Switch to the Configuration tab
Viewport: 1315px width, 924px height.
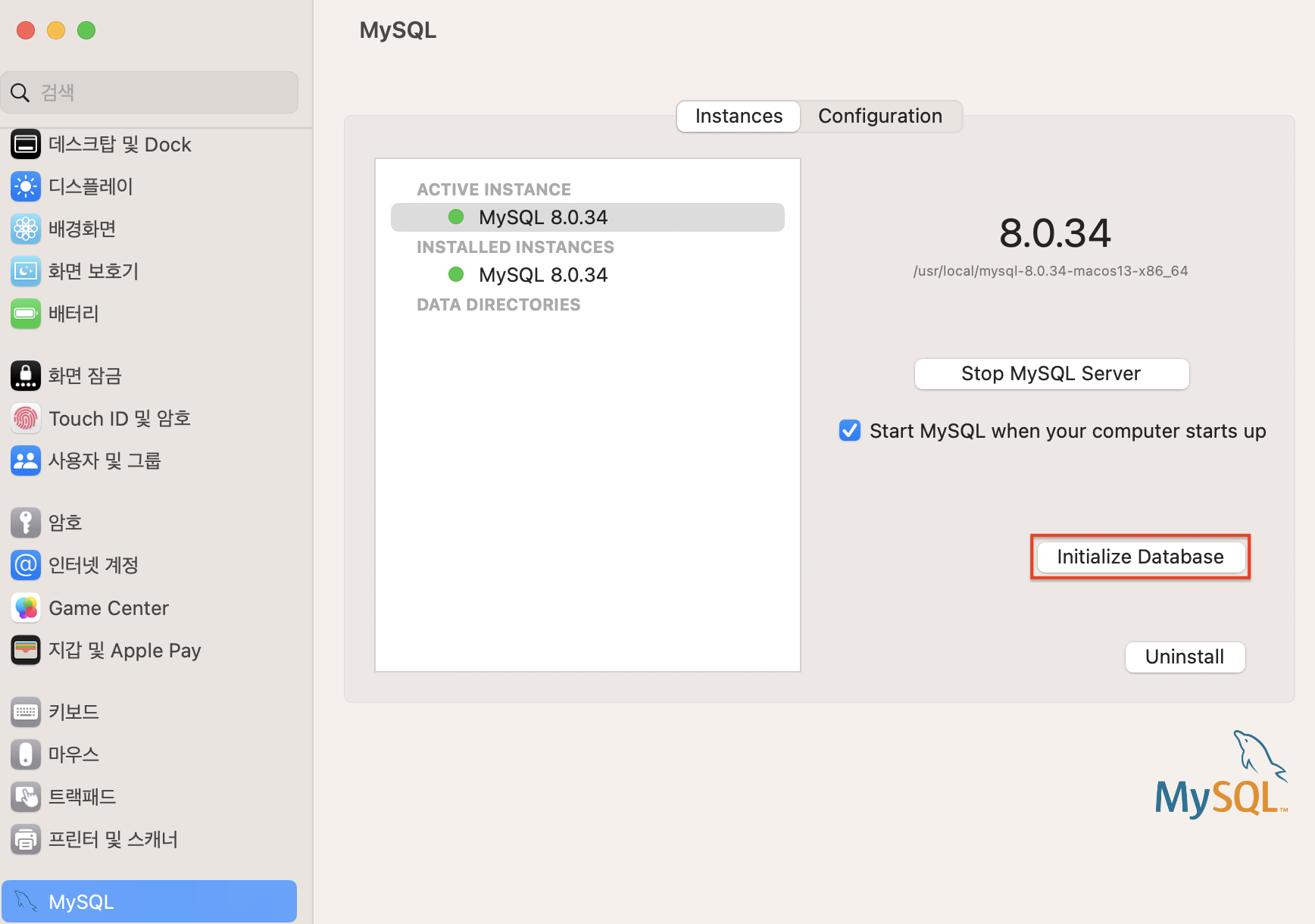[x=880, y=116]
